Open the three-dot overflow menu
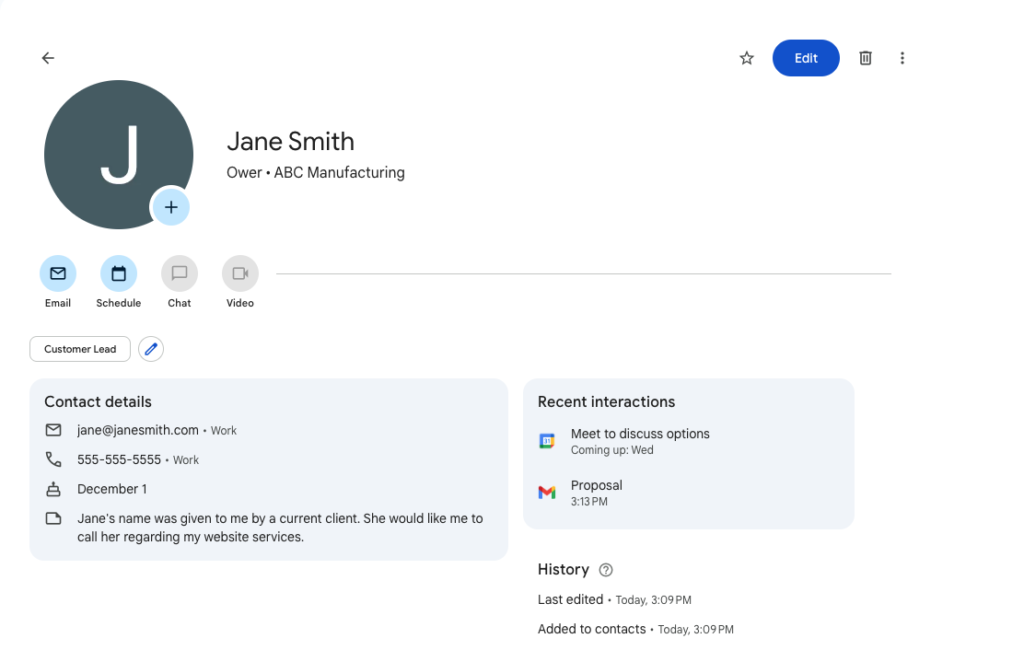Viewport: 1024px width, 650px height. [x=902, y=57]
